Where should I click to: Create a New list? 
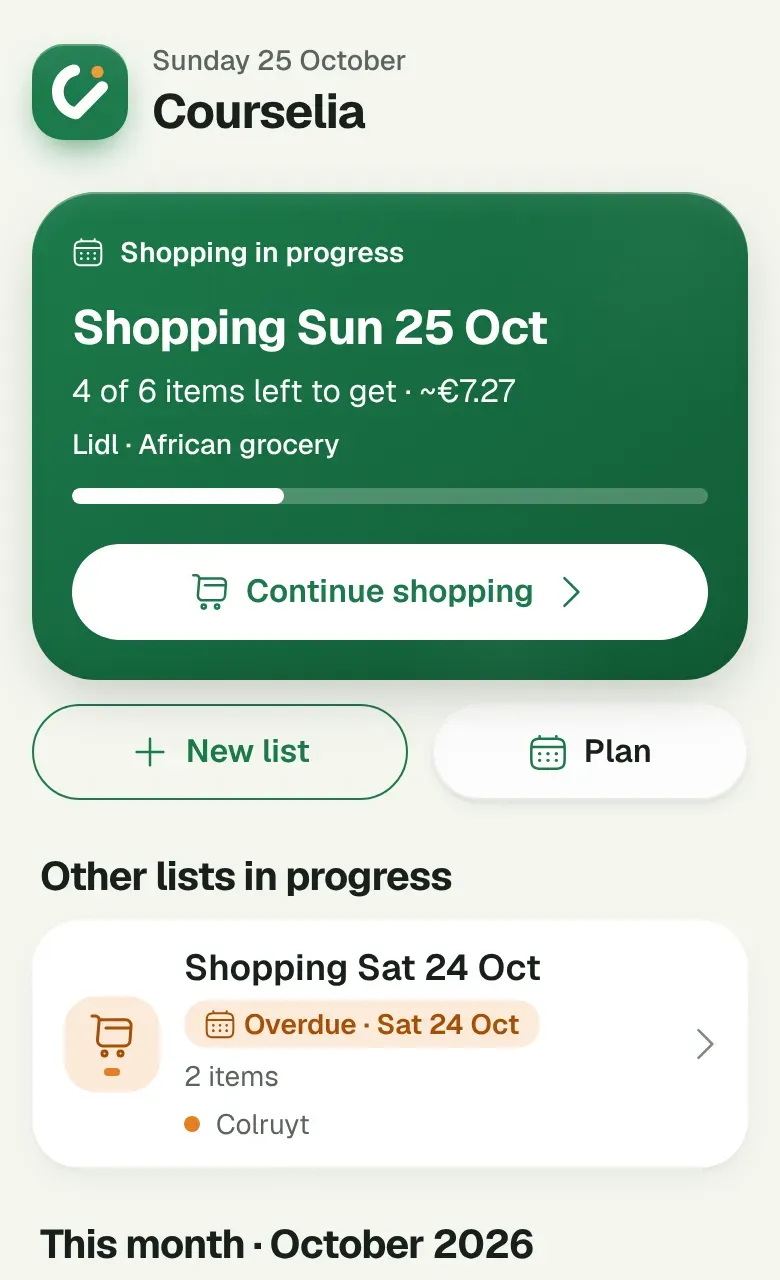click(x=220, y=752)
